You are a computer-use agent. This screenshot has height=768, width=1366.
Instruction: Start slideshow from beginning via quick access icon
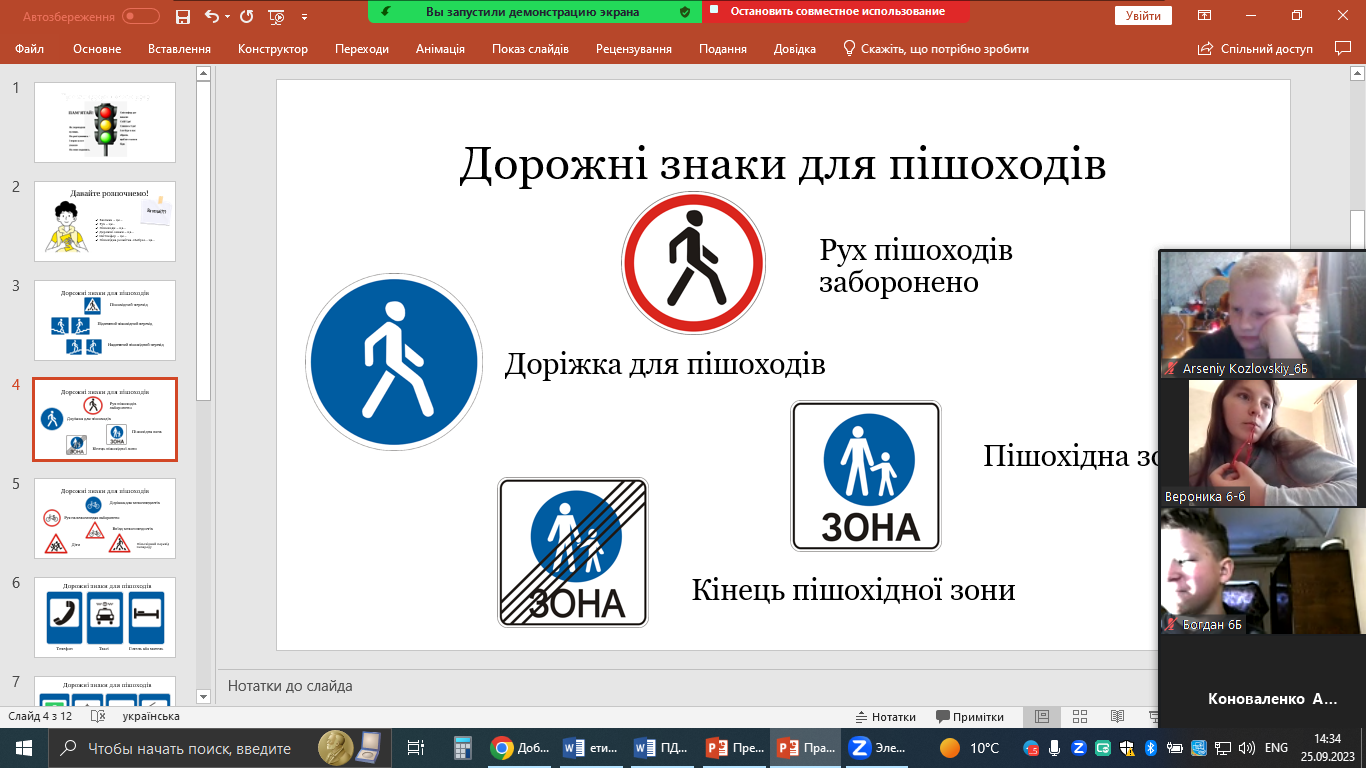pyautogui.click(x=277, y=16)
